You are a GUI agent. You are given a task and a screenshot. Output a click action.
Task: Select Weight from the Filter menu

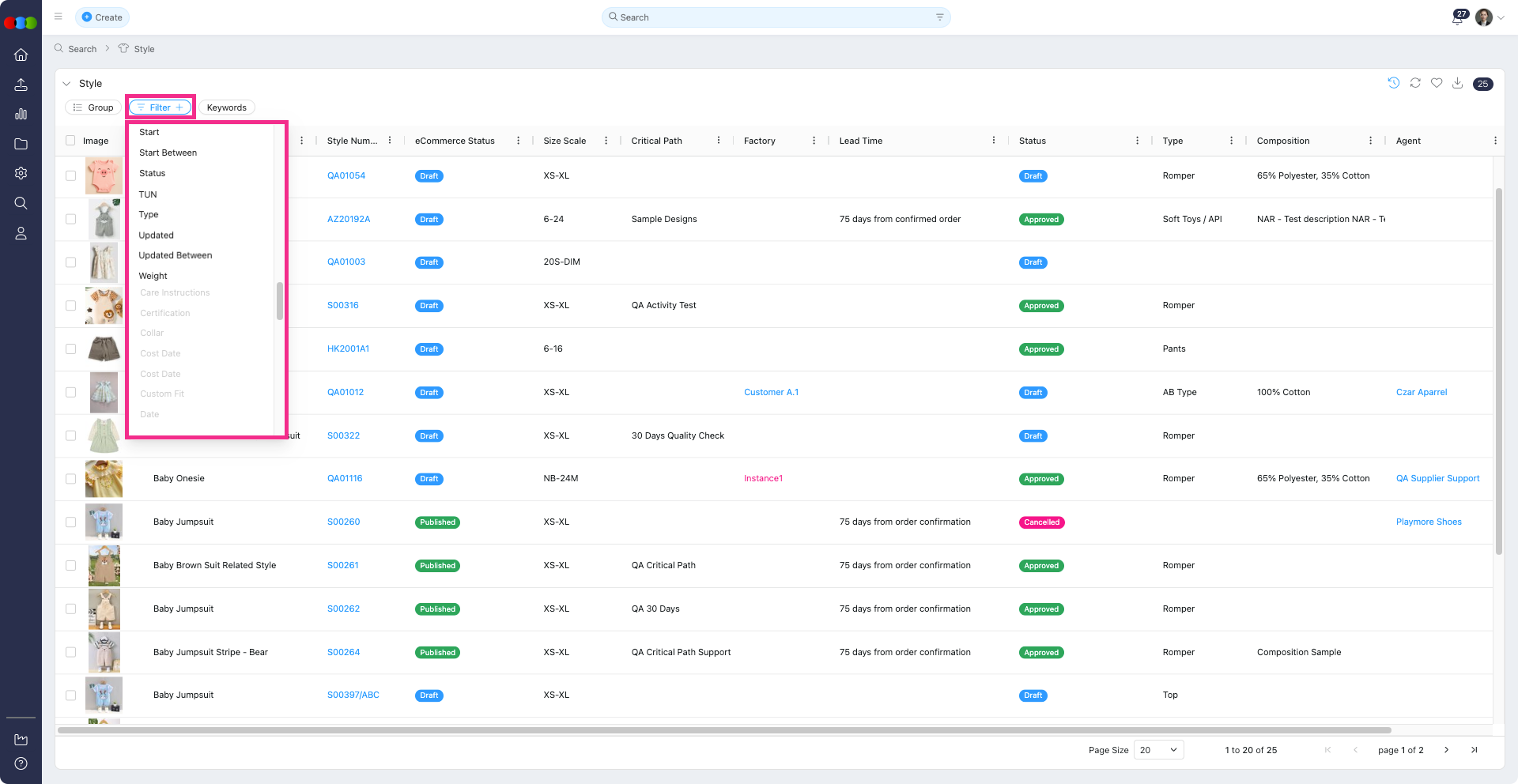click(x=153, y=275)
